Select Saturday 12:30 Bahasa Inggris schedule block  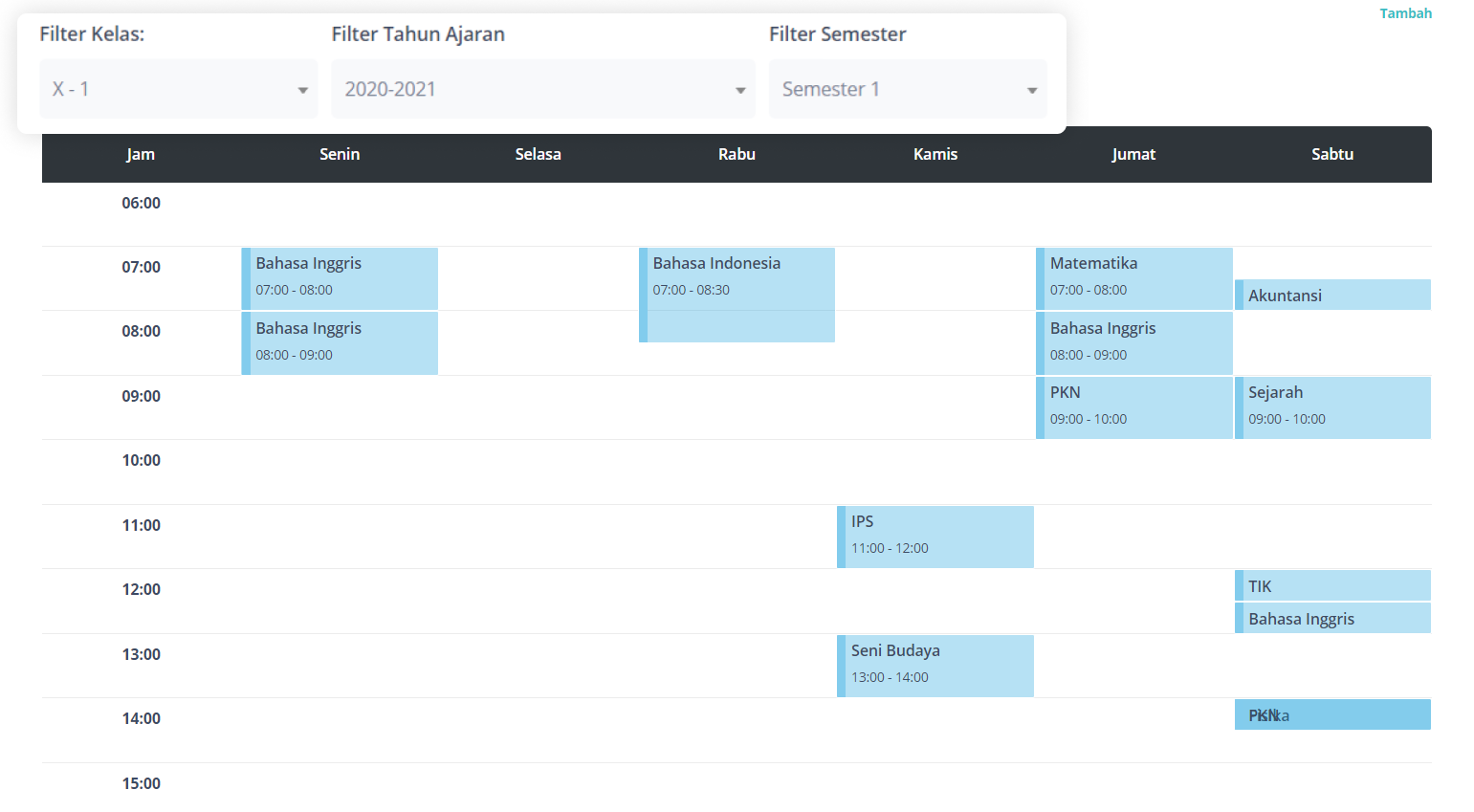(1332, 618)
